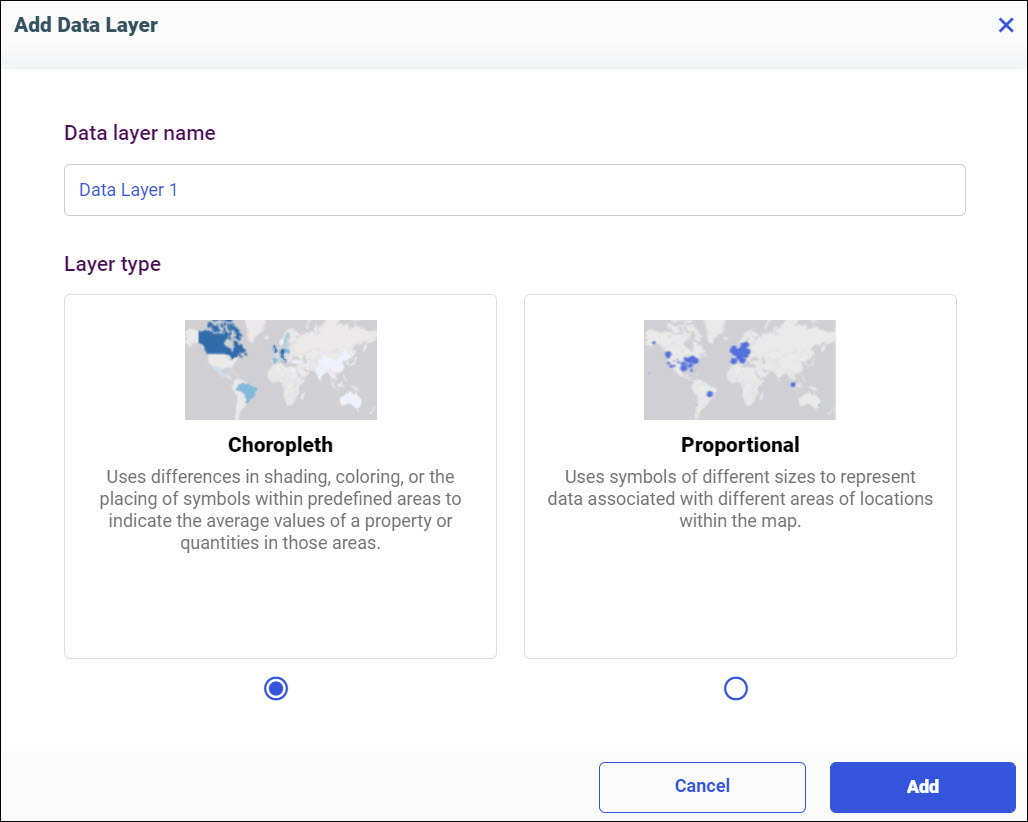
Task: Click Cancel to dismiss the dialog
Action: [702, 786]
